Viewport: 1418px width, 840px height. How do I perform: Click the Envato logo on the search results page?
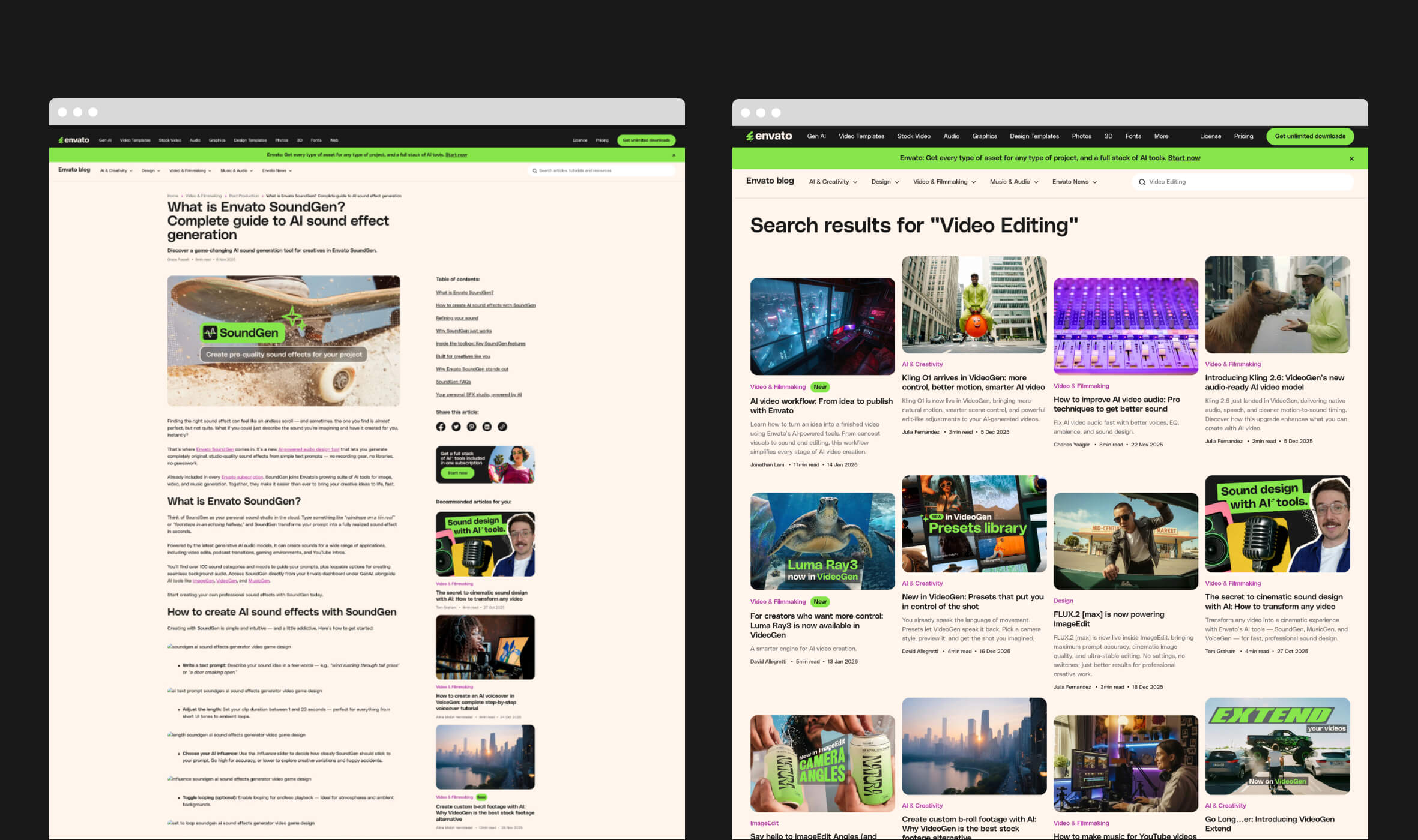(x=770, y=136)
